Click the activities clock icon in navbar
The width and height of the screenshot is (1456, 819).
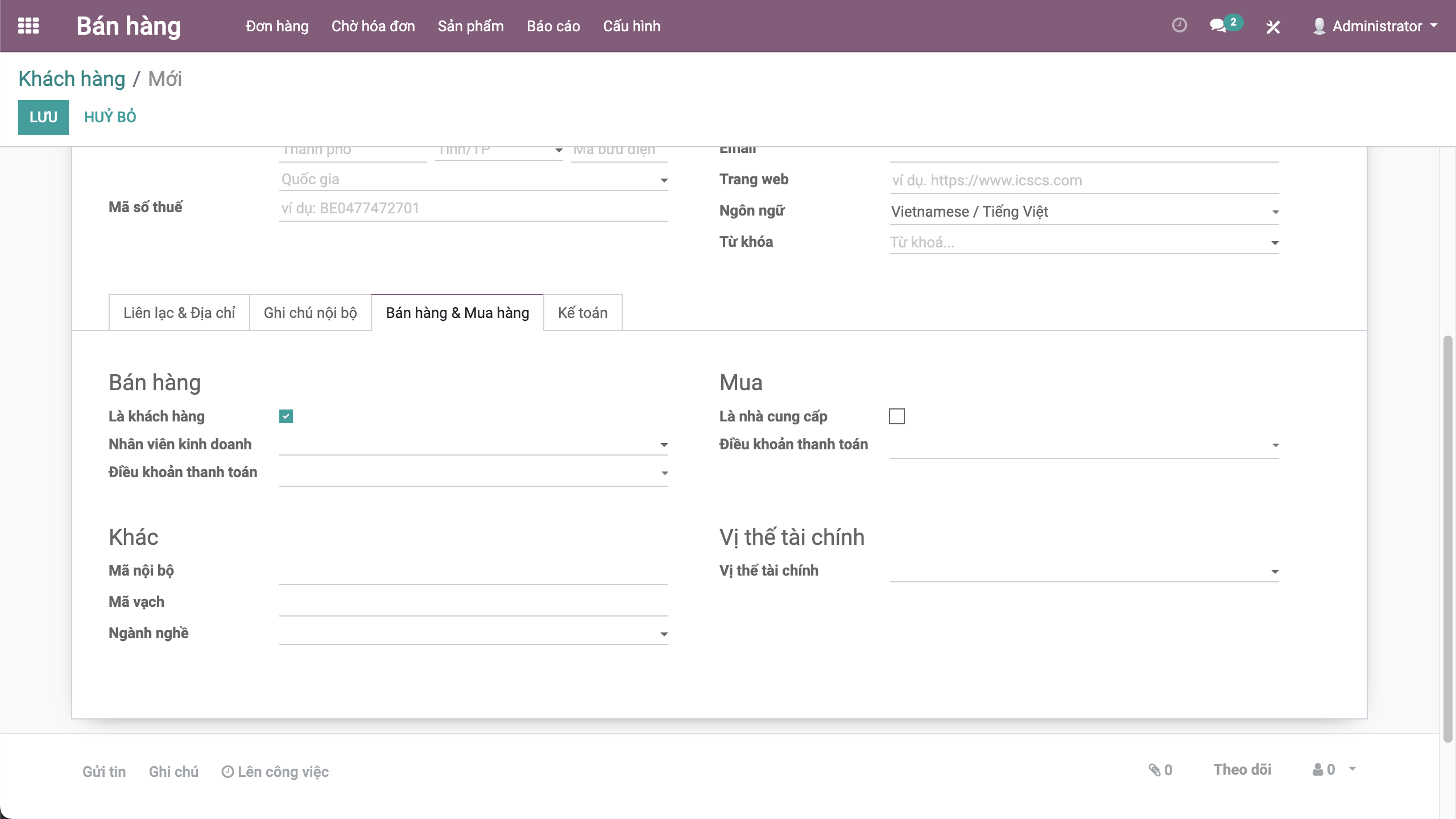[1180, 26]
